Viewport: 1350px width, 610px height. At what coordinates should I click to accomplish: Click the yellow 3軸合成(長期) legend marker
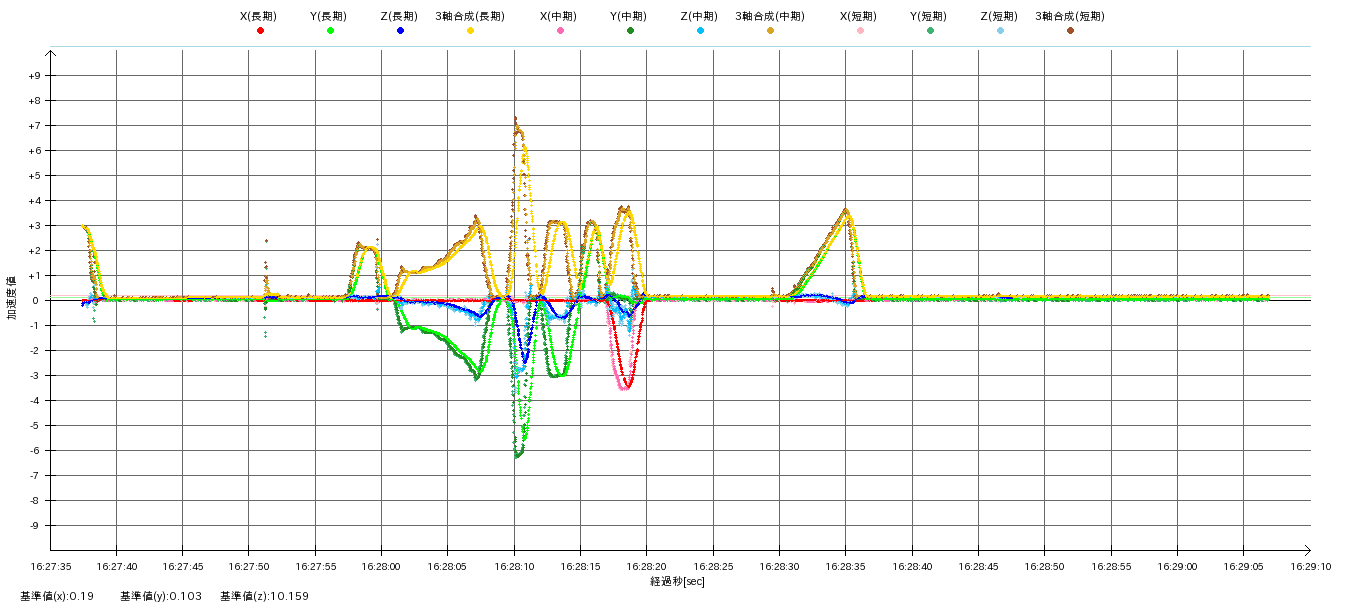coord(470,31)
